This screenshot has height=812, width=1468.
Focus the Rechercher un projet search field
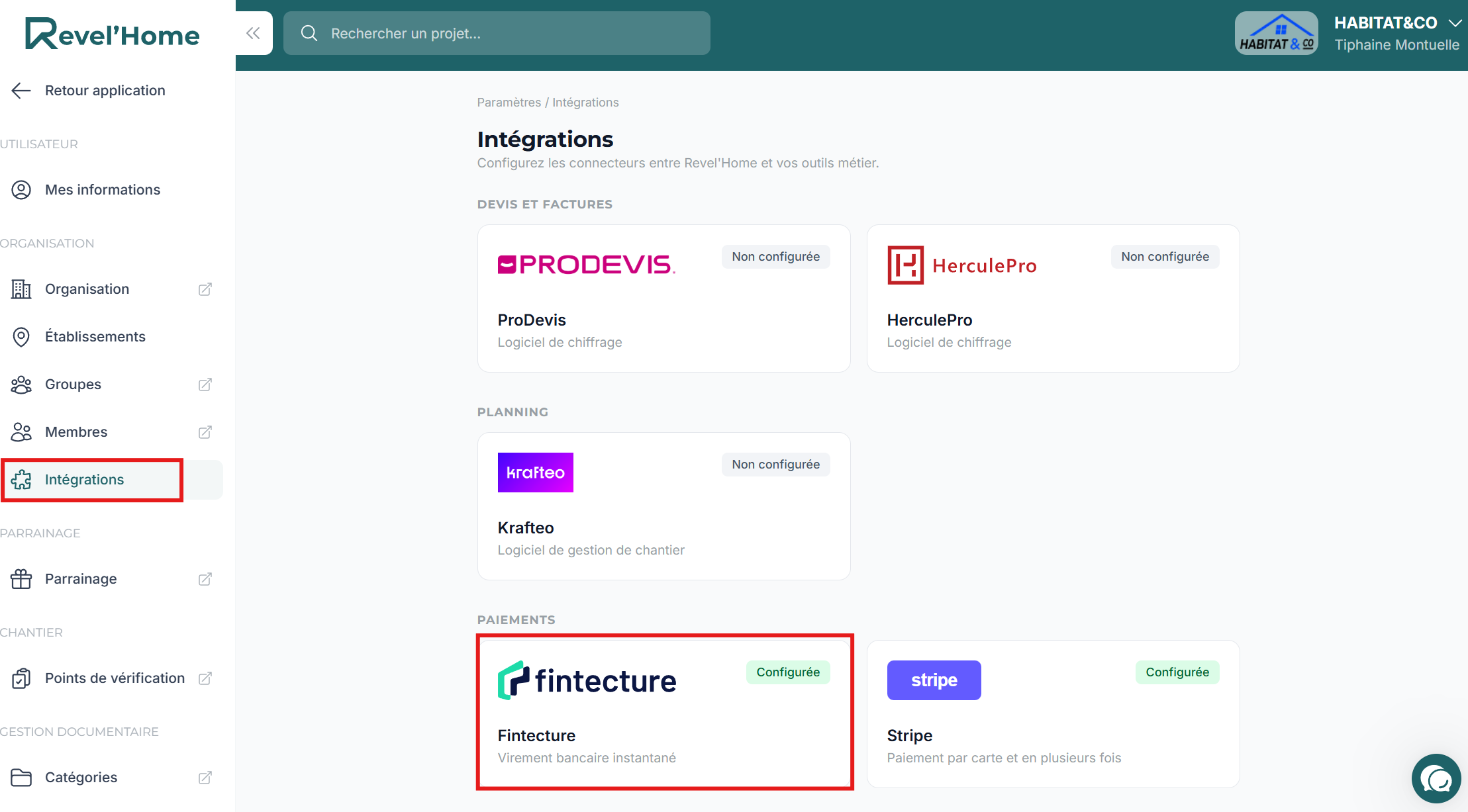pos(497,33)
